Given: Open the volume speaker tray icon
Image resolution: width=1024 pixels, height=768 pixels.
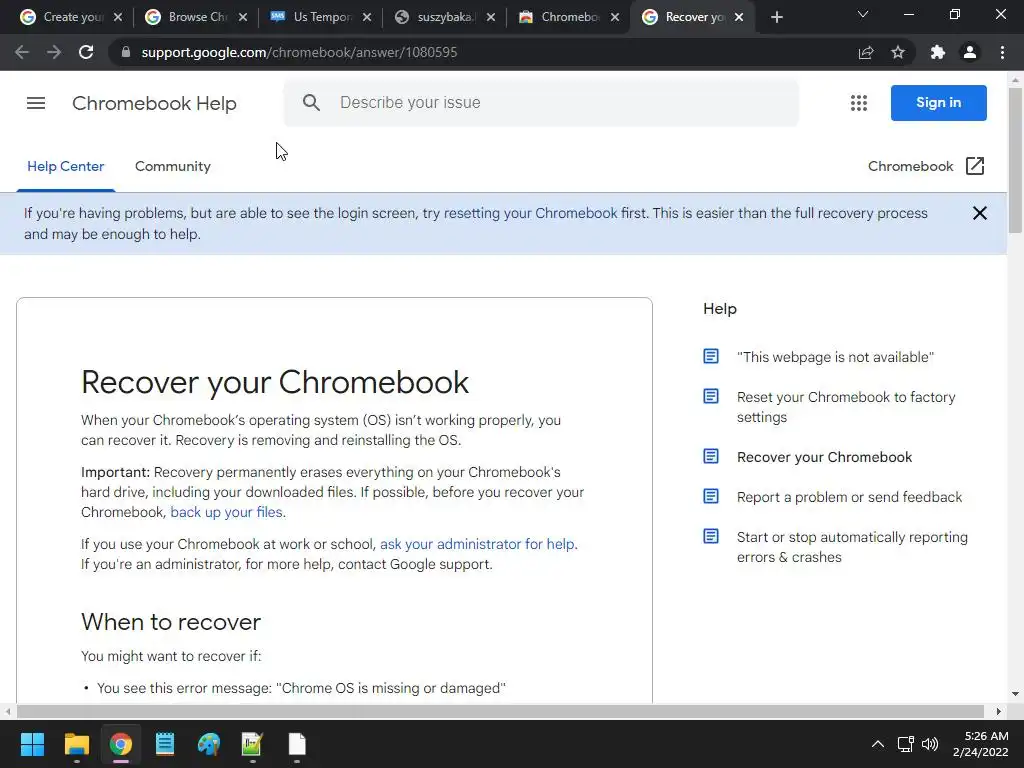Looking at the screenshot, I should click(930, 744).
